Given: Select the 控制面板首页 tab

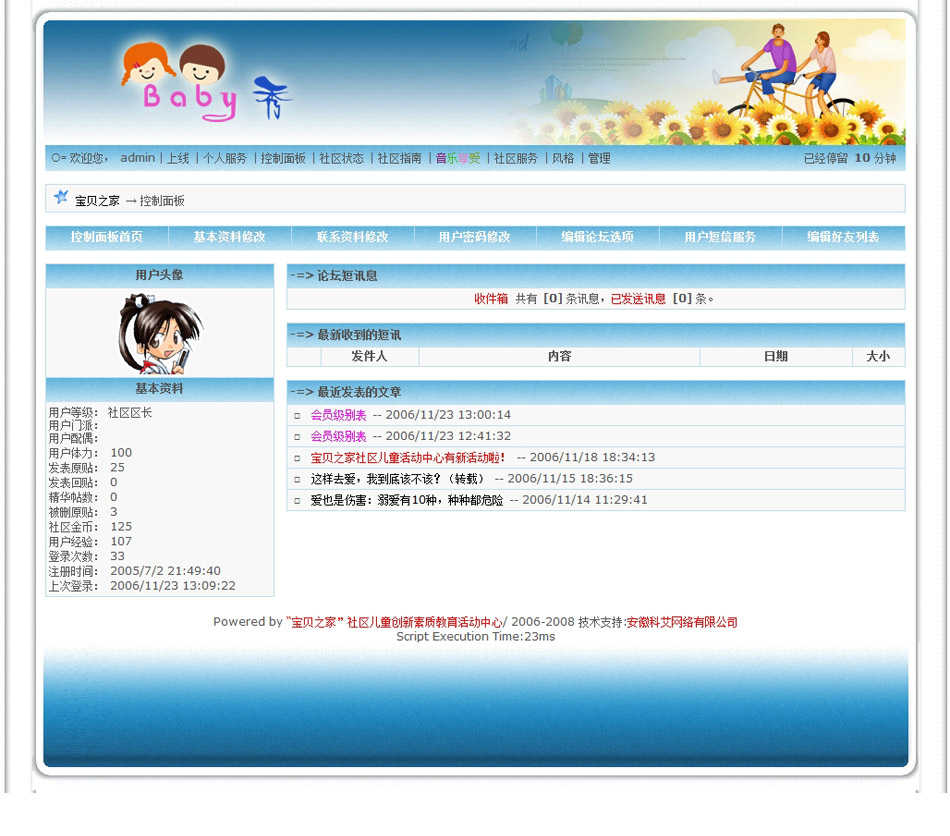Looking at the screenshot, I should pyautogui.click(x=107, y=237).
